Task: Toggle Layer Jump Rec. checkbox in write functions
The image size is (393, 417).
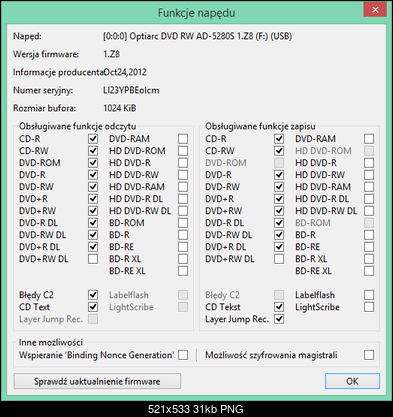Action: coord(279,319)
